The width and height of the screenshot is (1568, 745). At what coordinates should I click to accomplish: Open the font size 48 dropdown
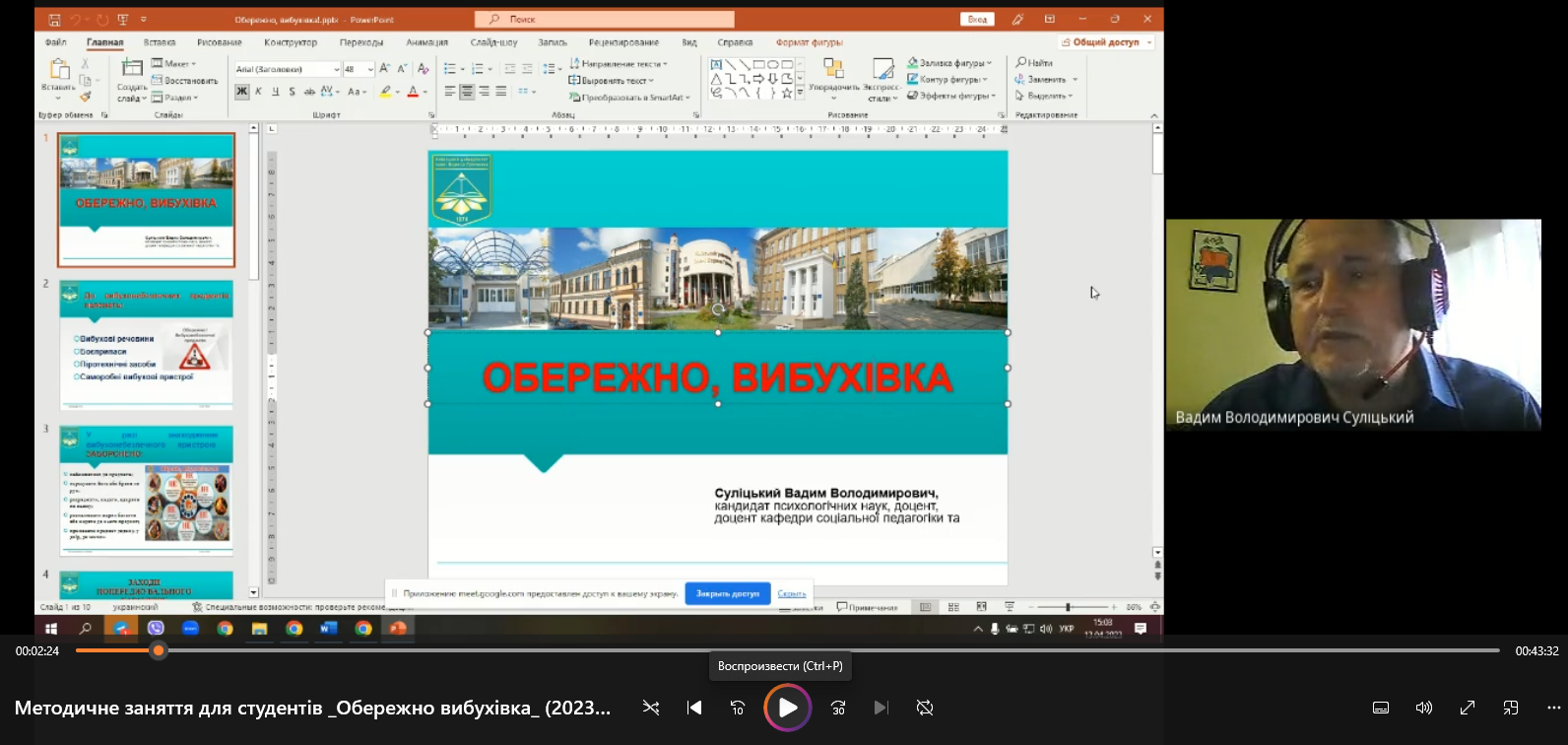click(x=370, y=69)
